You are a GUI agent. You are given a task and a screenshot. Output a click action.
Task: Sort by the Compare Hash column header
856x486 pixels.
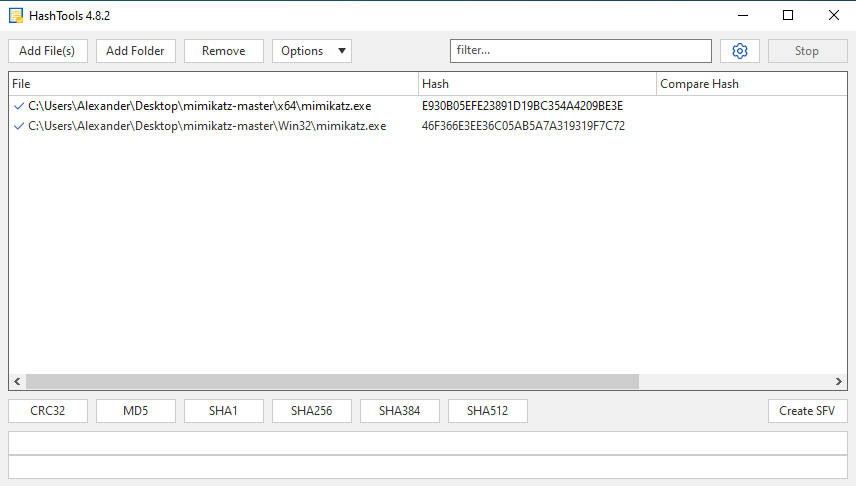point(751,84)
